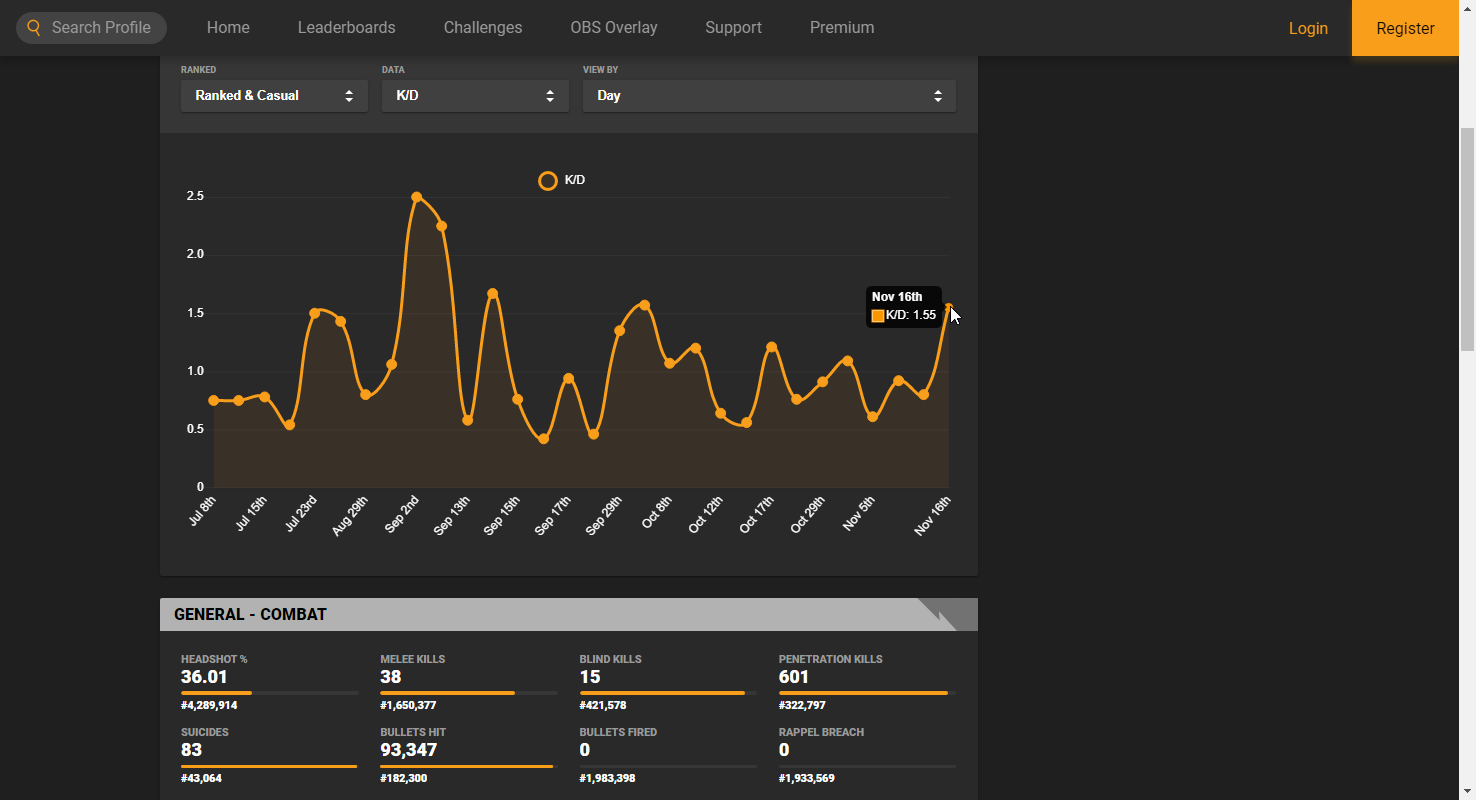Navigate to Challenges
Screen dimensions: 1476x800
tap(483, 28)
